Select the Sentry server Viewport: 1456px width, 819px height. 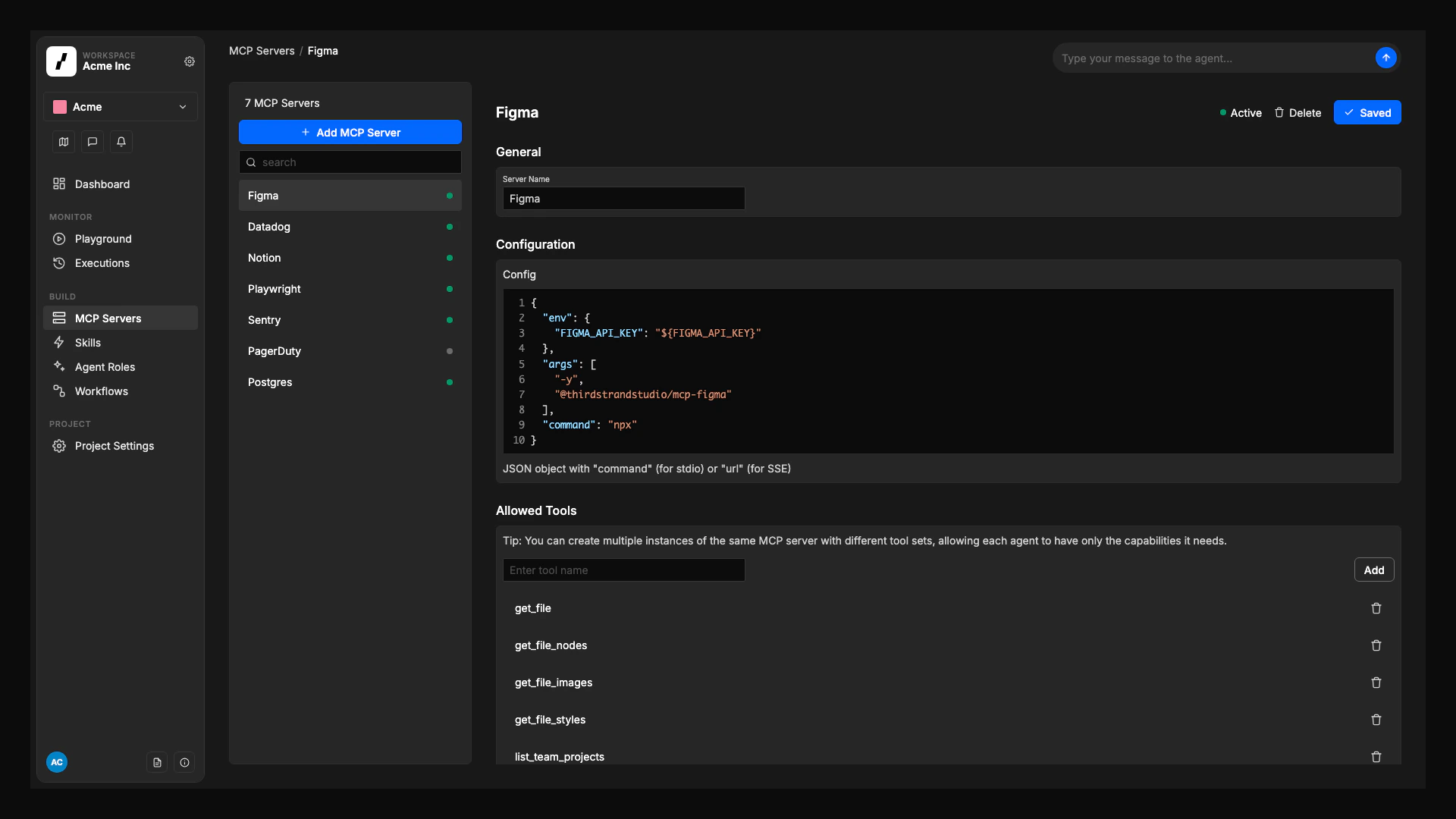(350, 320)
